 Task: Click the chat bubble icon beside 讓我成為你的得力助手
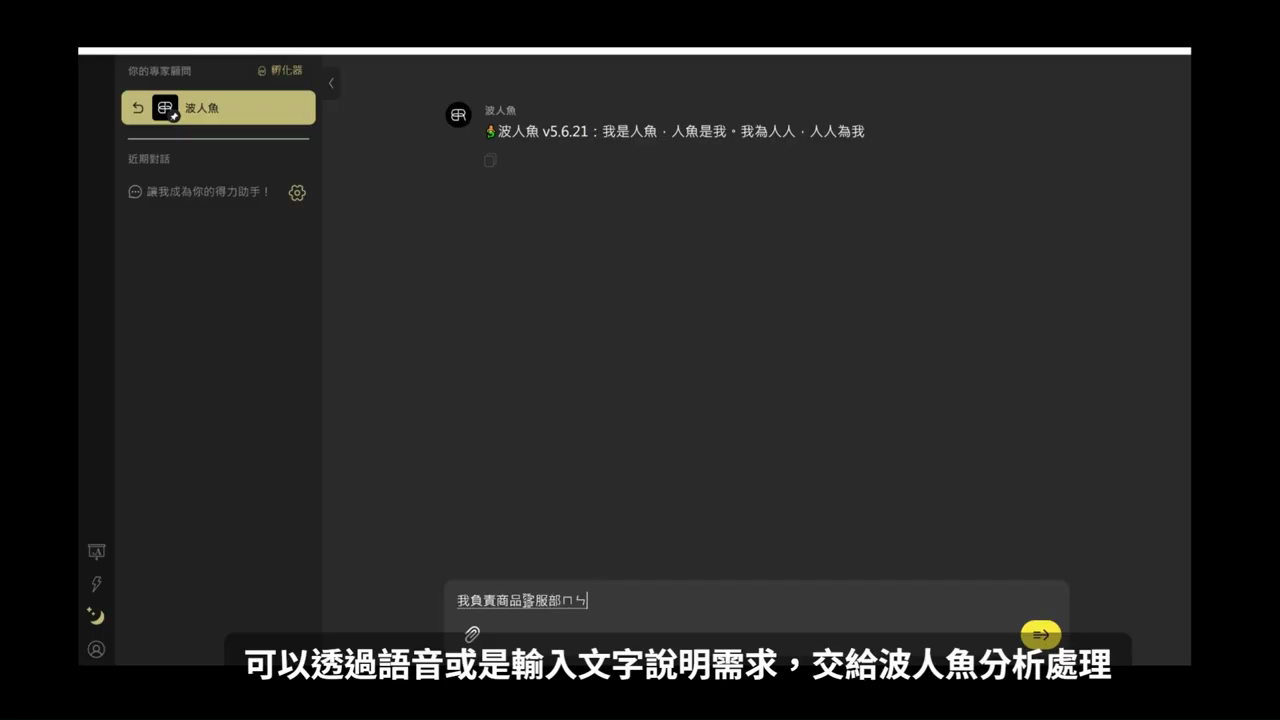pyautogui.click(x=135, y=192)
